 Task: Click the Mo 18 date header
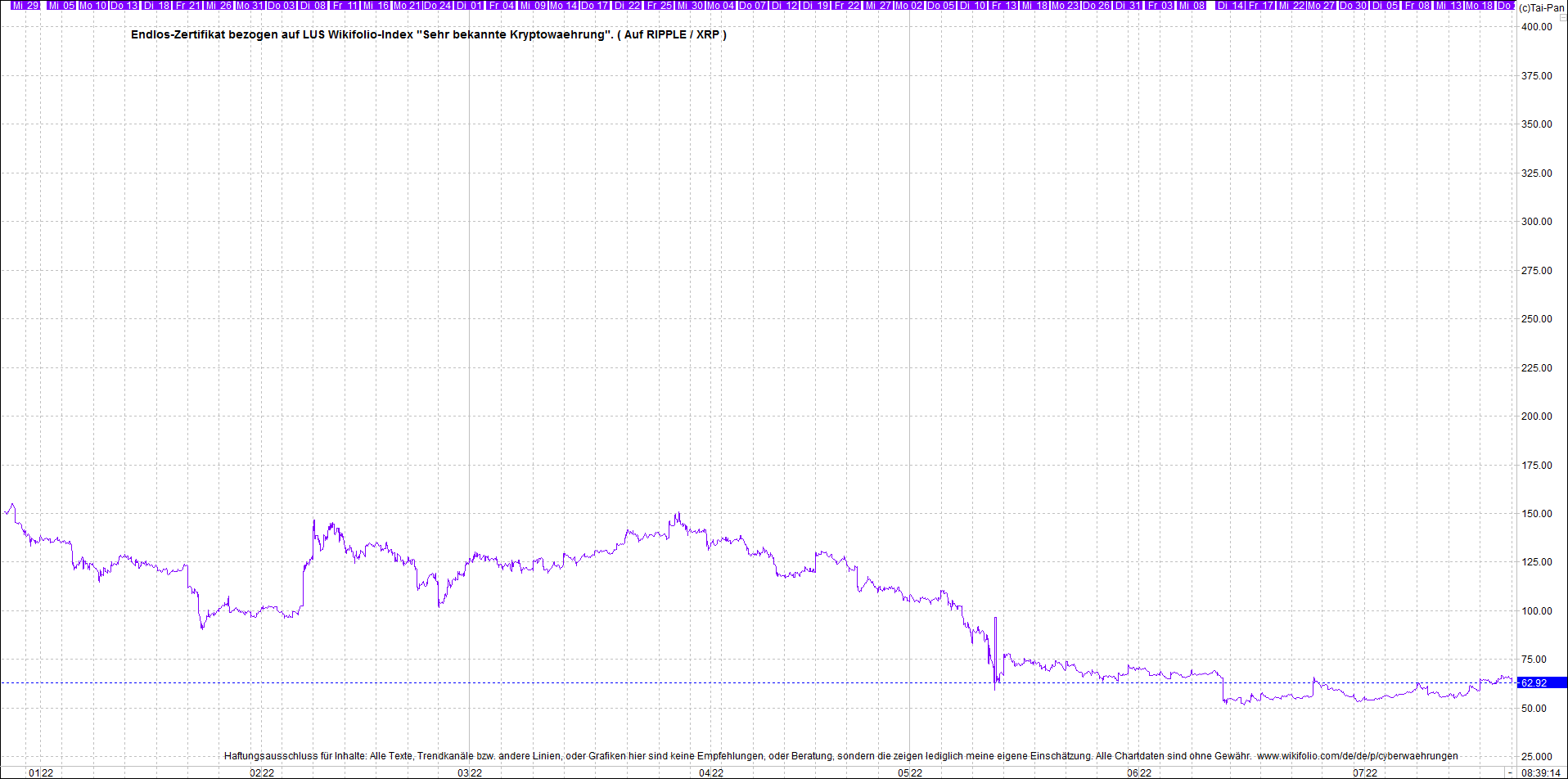(1480, 6)
